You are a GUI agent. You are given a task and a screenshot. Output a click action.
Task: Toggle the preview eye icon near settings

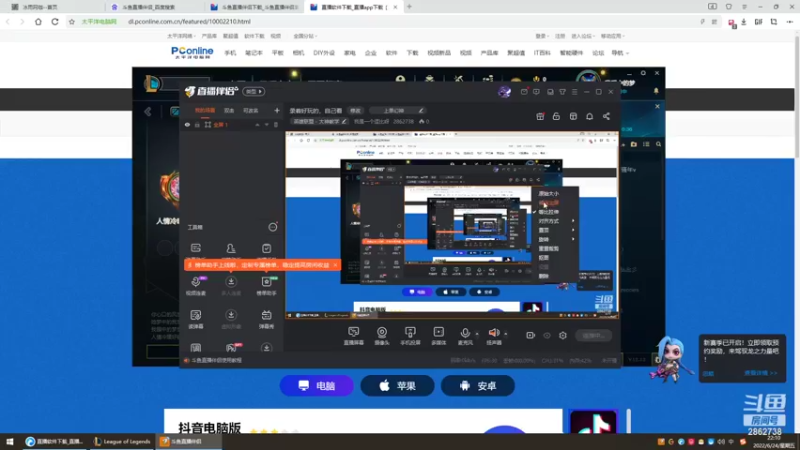pos(547,335)
